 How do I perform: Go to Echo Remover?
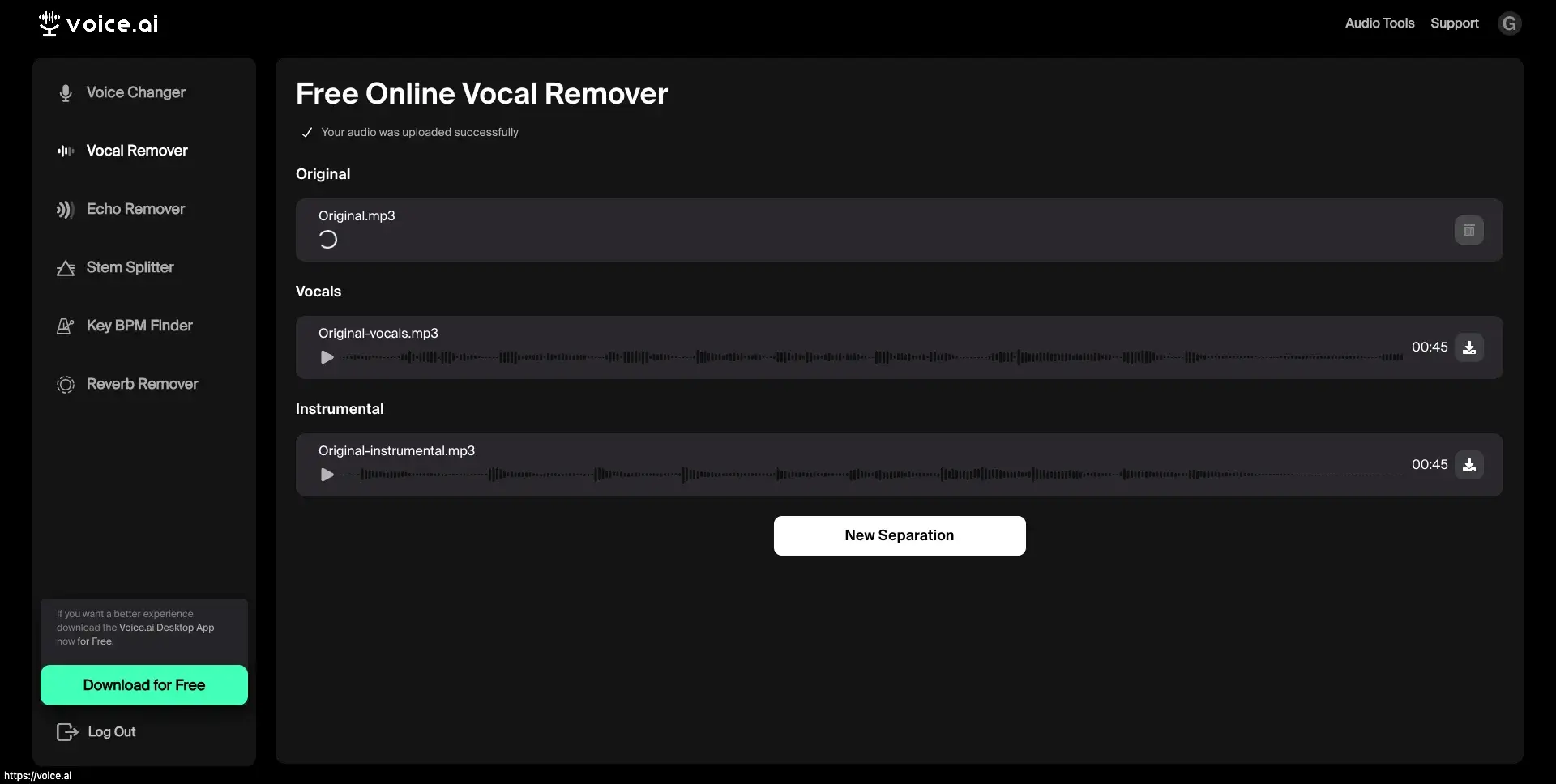[135, 209]
